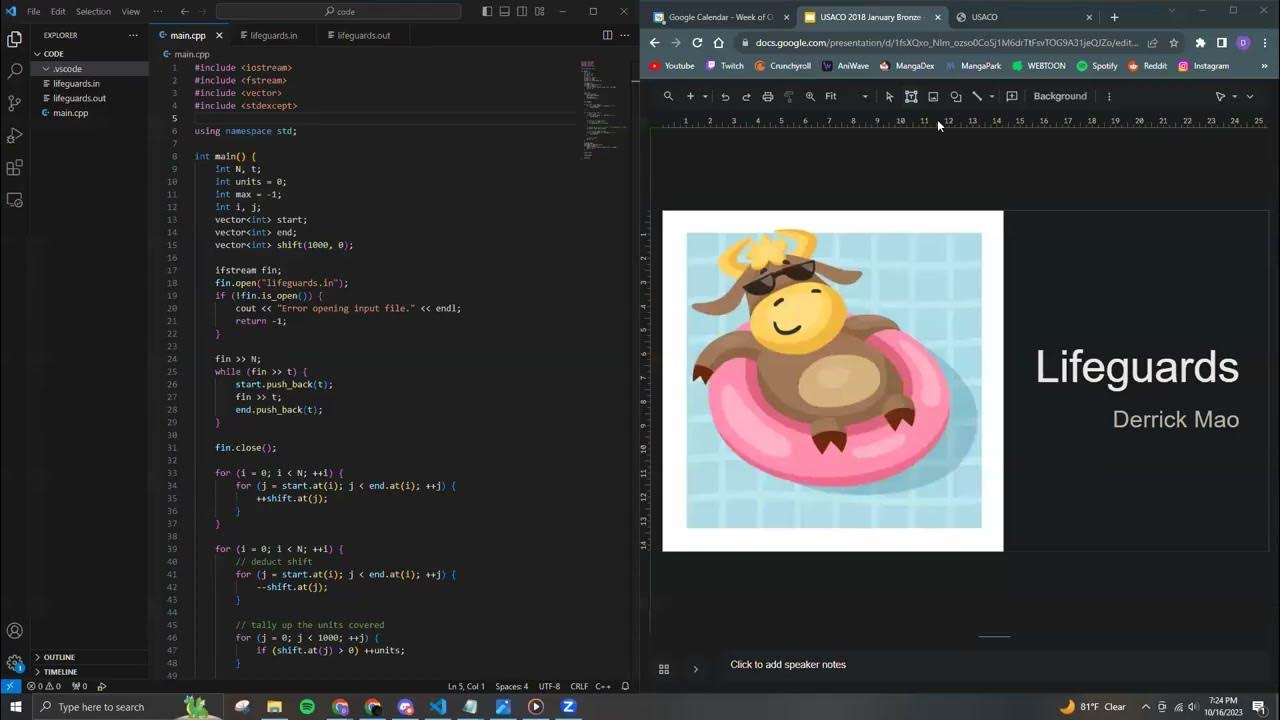
Task: Open File Explorer from the taskbar
Action: pyautogui.click(x=274, y=707)
